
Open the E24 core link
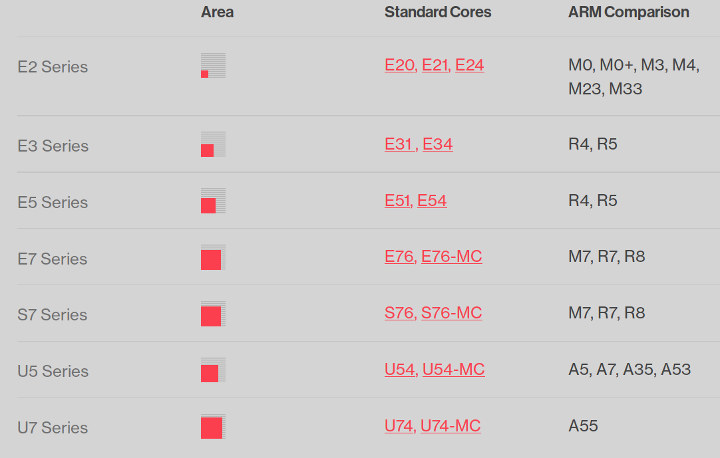(469, 65)
